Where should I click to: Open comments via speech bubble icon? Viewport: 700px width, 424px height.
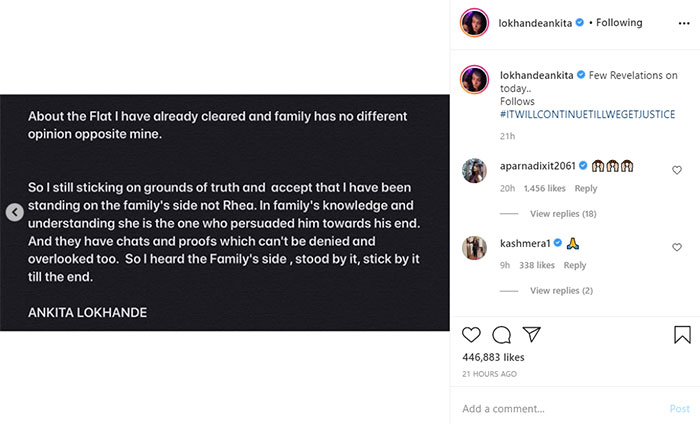502,335
